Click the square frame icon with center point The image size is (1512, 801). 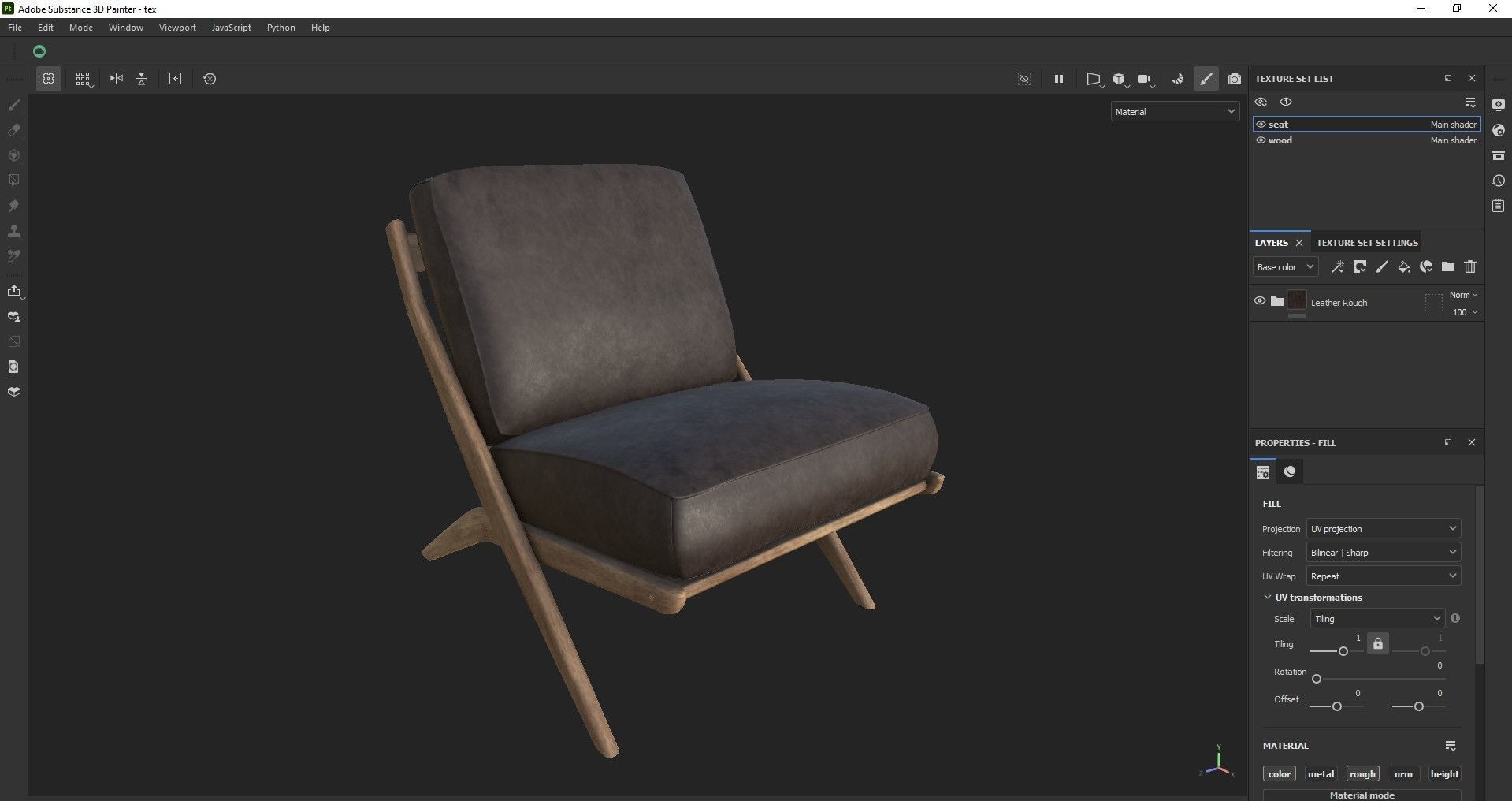(x=176, y=79)
